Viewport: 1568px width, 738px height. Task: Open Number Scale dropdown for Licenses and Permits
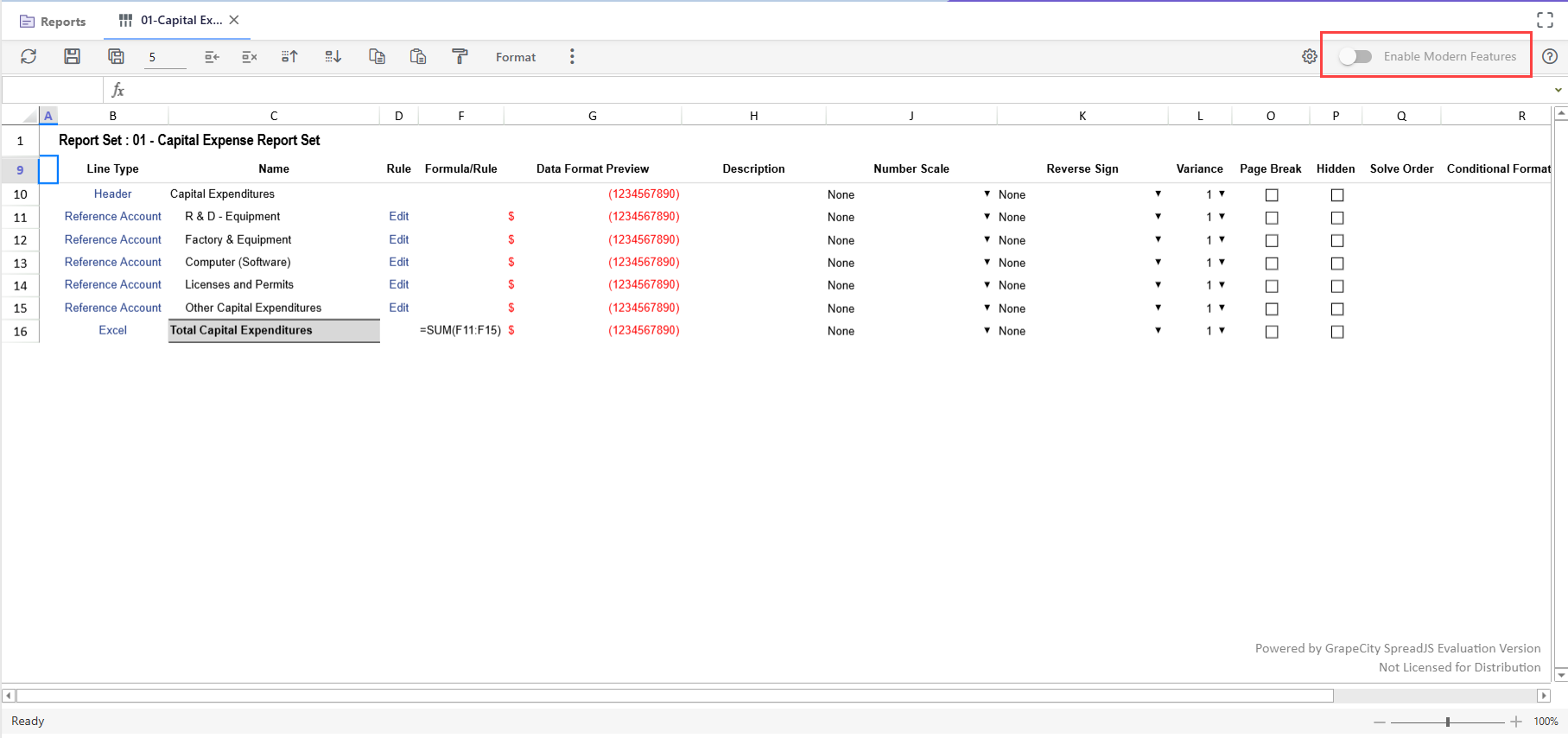coord(987,284)
